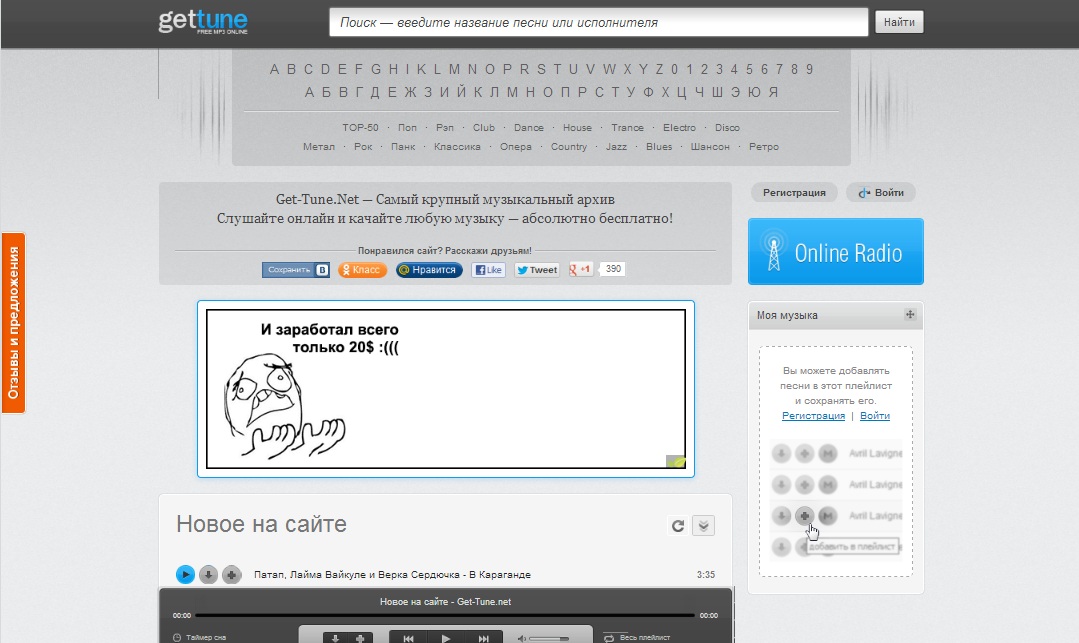Play the track "В Караганде" in the list
The width and height of the screenshot is (1079, 643).
[185, 574]
